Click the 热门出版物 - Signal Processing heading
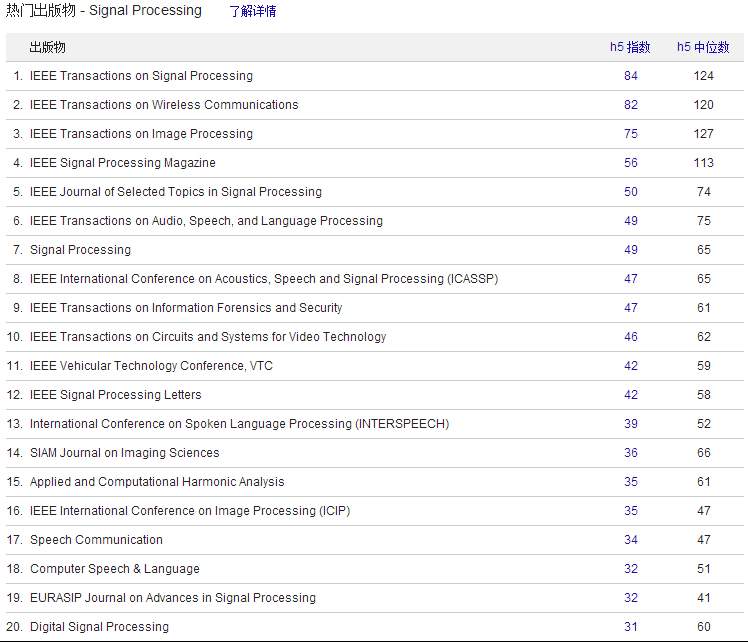This screenshot has width=748, height=642. pyautogui.click(x=104, y=10)
